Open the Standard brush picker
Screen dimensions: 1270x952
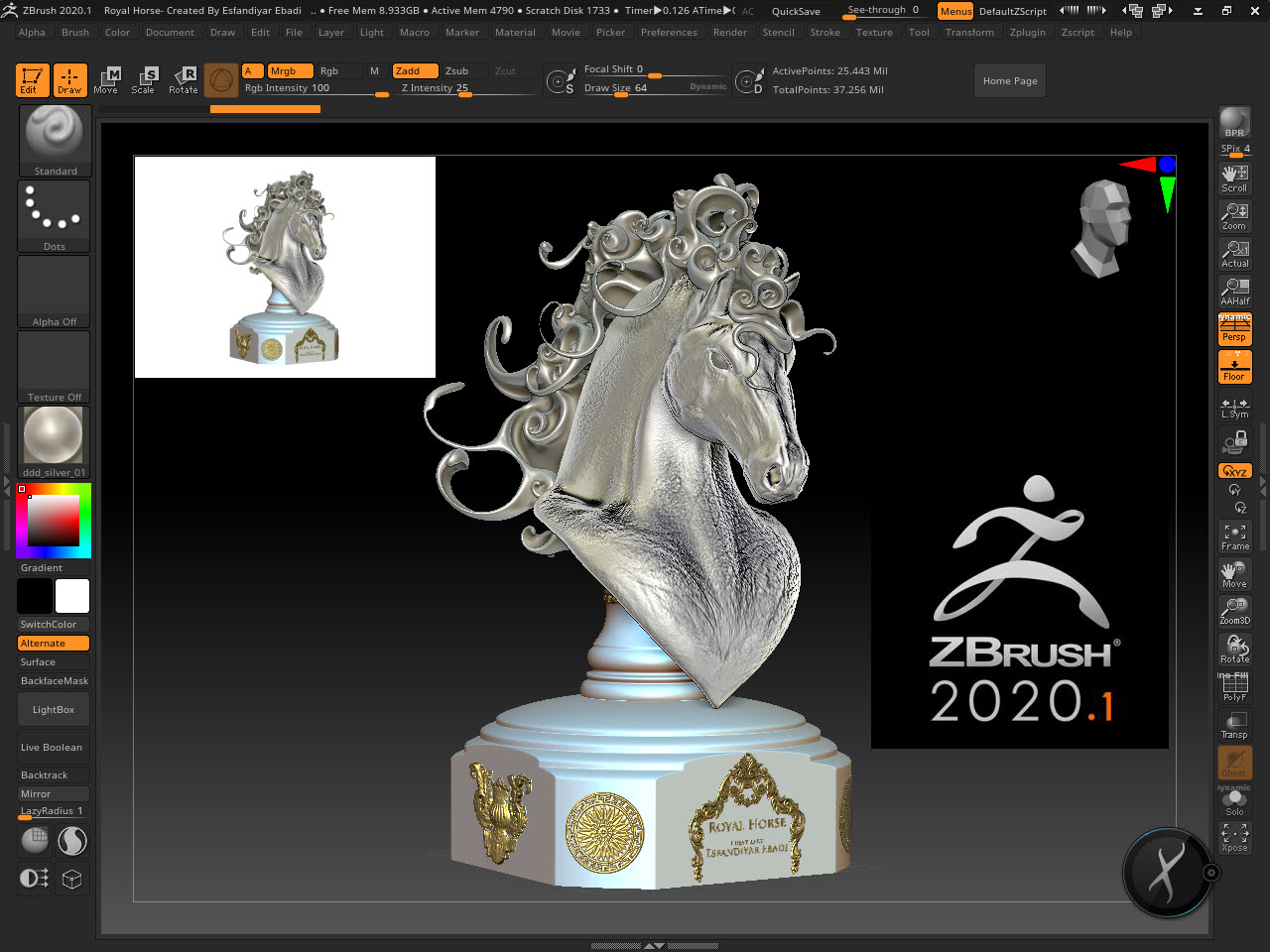point(55,141)
